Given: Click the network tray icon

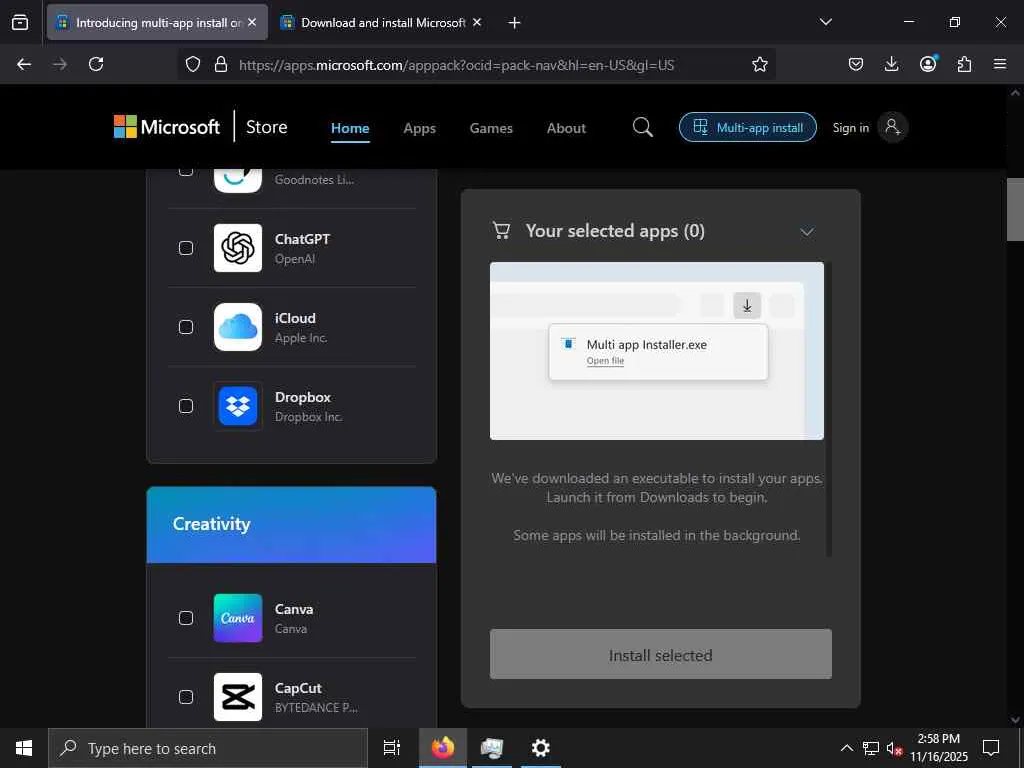Looking at the screenshot, I should 871,748.
